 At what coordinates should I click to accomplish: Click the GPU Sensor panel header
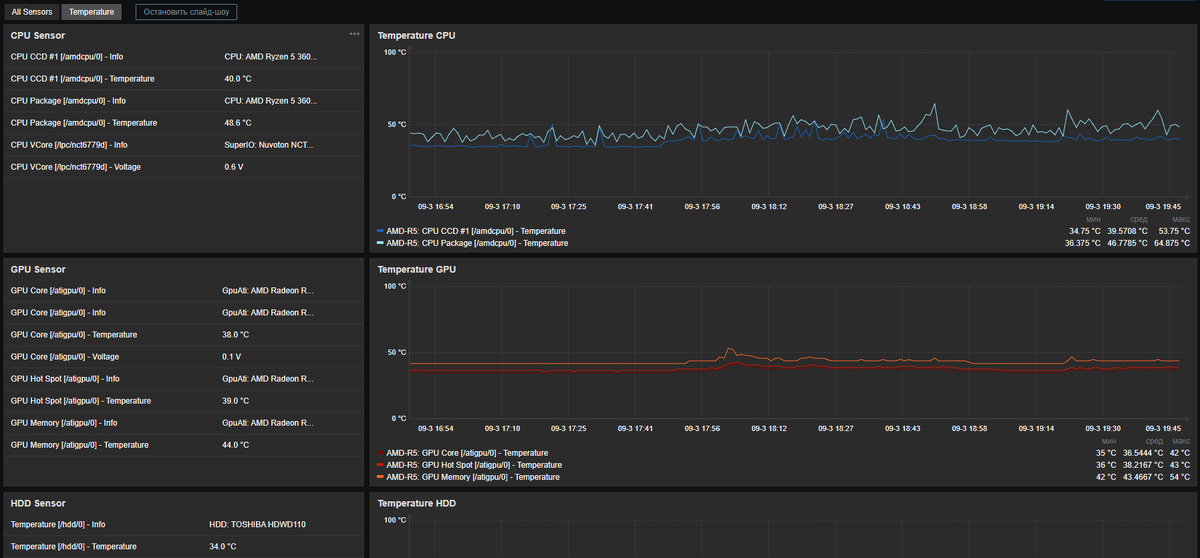click(x=38, y=270)
